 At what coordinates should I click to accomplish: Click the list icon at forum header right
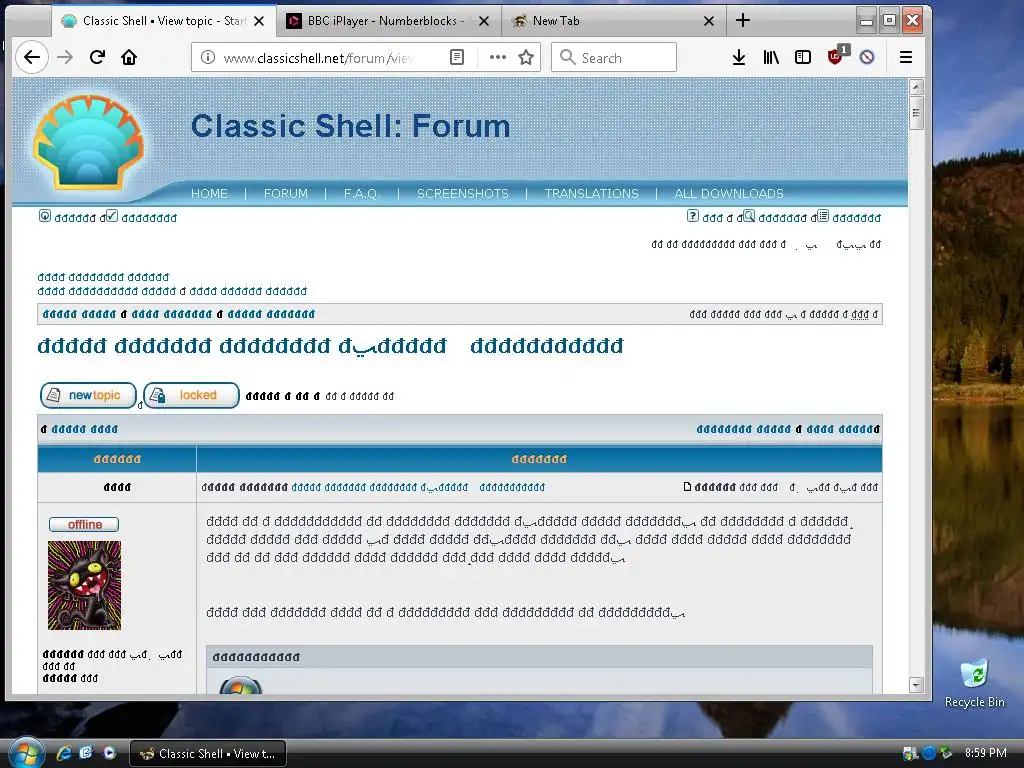point(823,216)
